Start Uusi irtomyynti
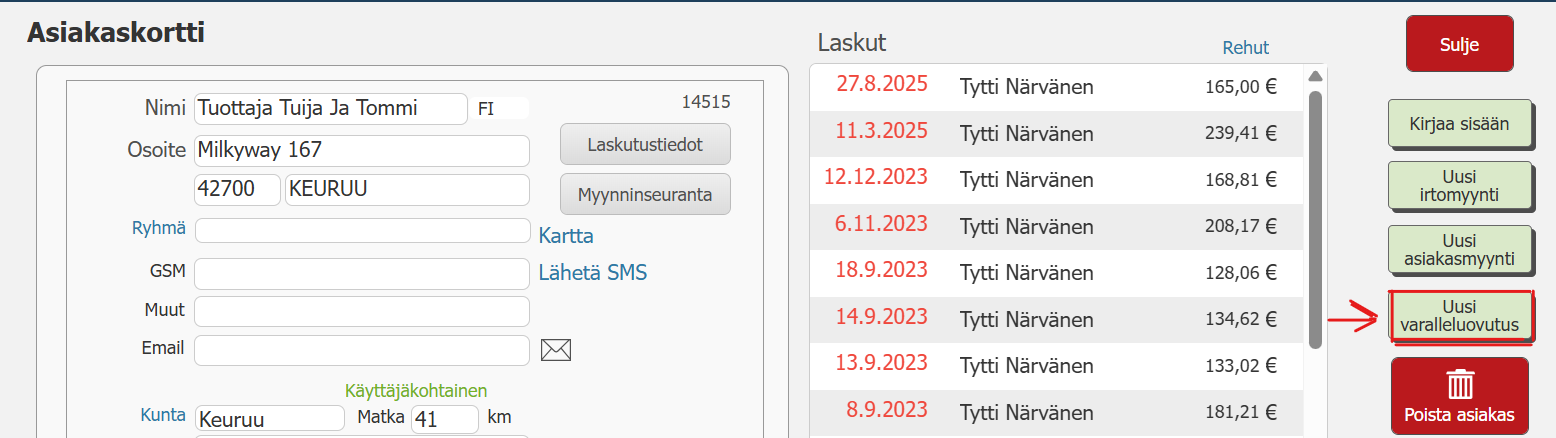 coord(1459,185)
